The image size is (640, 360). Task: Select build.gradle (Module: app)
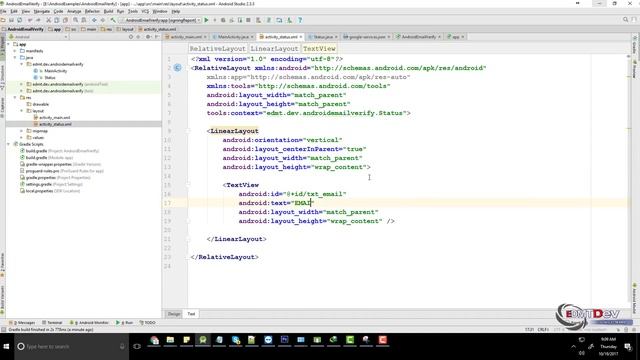point(49,158)
